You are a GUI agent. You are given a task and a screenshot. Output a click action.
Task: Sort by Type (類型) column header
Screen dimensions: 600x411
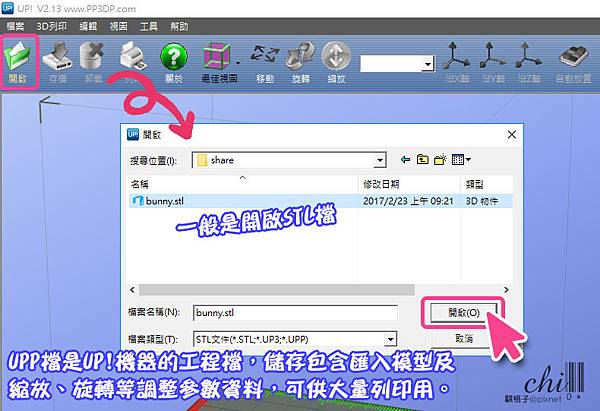tap(487, 184)
